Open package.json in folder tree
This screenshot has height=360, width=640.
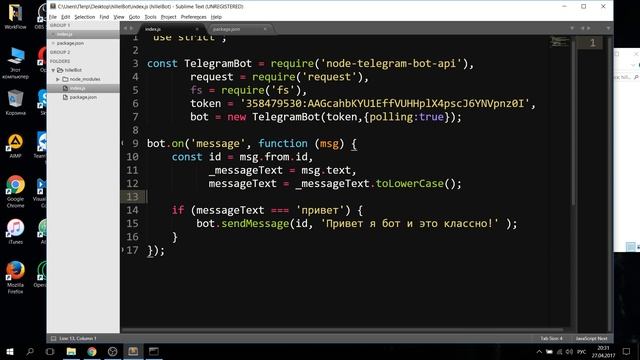coord(83,97)
